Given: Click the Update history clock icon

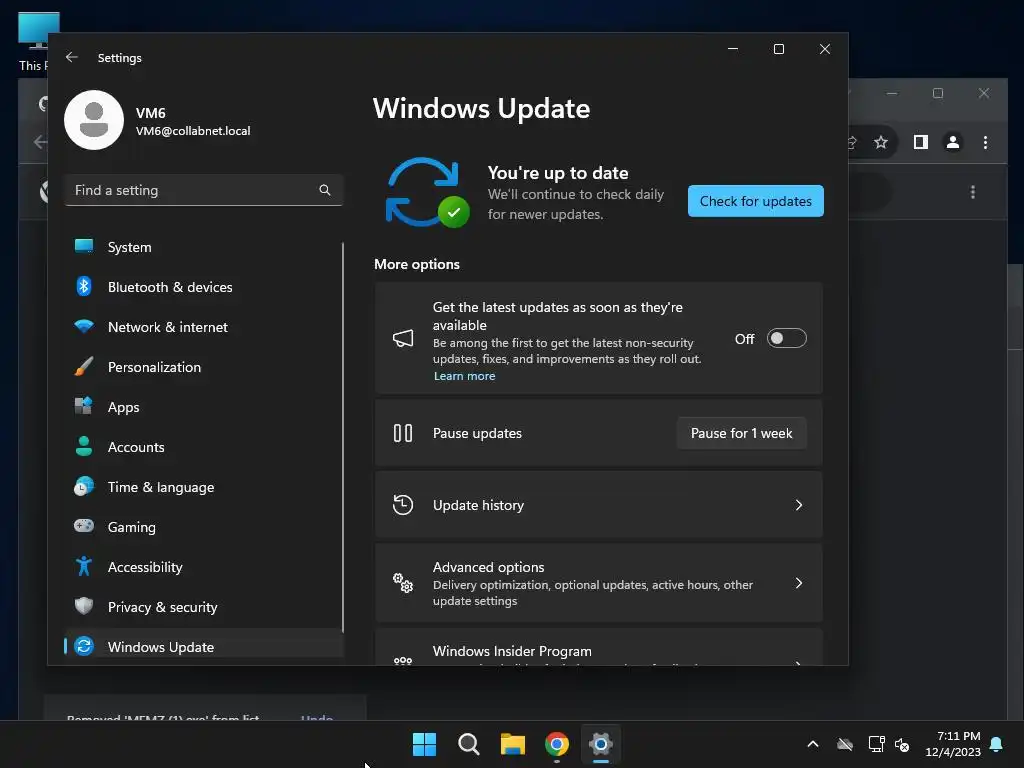Looking at the screenshot, I should (403, 505).
